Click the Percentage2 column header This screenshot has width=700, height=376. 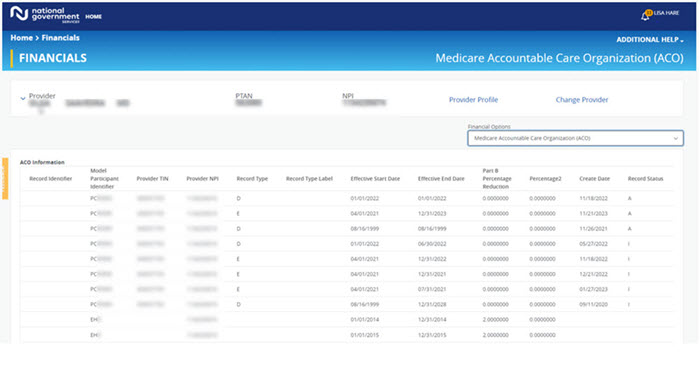[545, 179]
